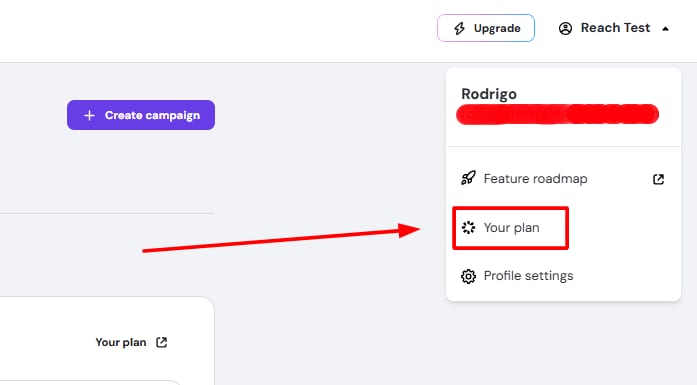Click the Create campaign button
Viewport: 697px width, 385px height.
[x=141, y=115]
